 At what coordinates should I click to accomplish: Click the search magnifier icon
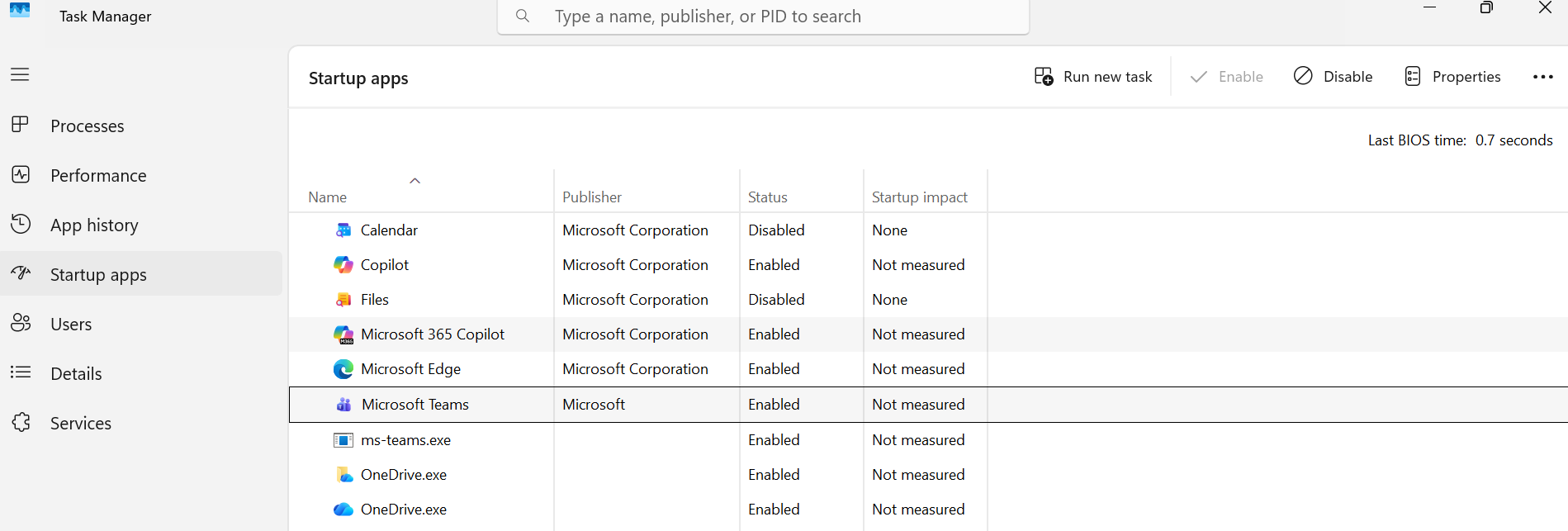click(x=523, y=16)
